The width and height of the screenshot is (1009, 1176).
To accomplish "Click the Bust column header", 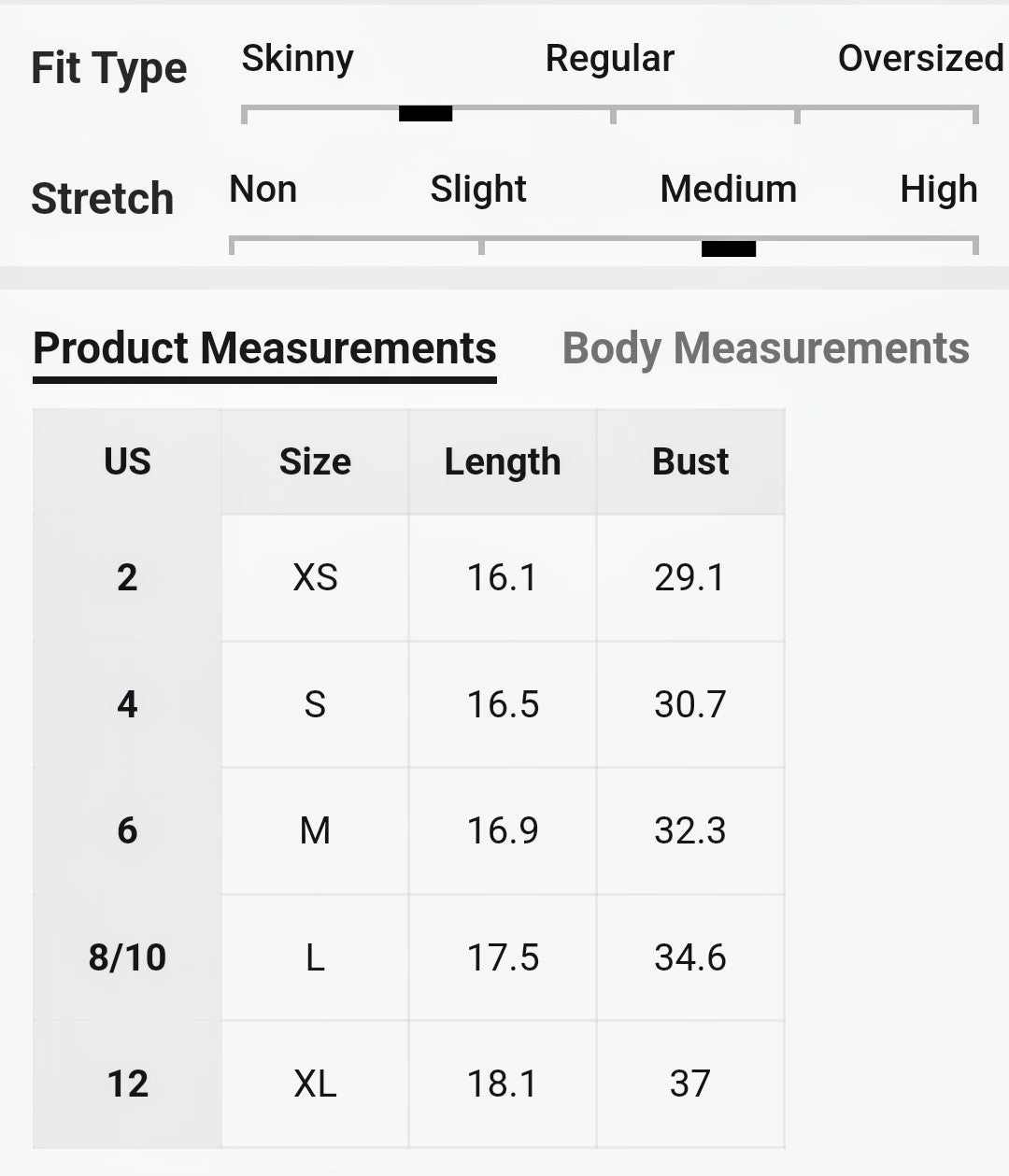I will pos(690,461).
